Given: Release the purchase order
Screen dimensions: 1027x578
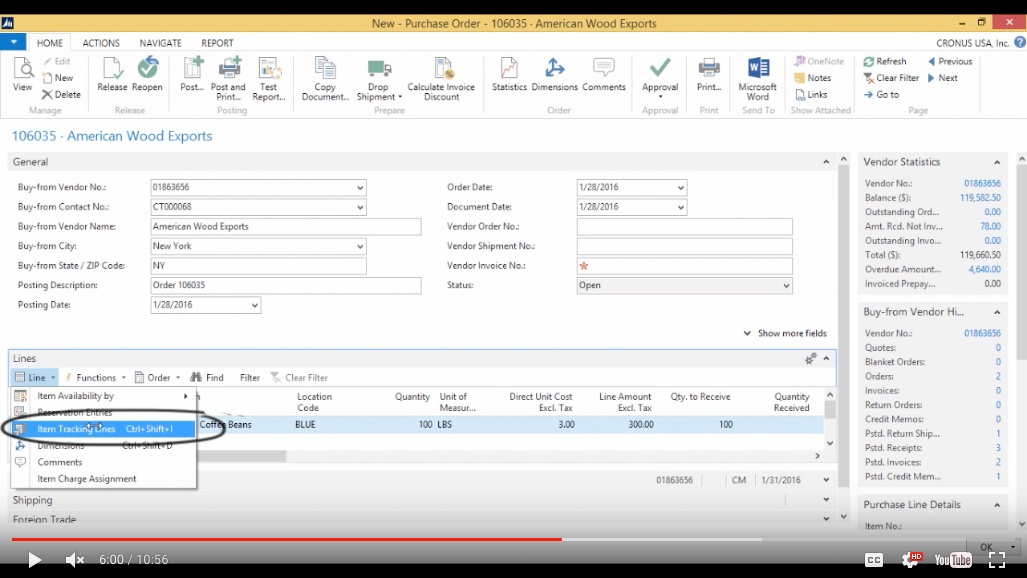Looking at the screenshot, I should (x=112, y=75).
